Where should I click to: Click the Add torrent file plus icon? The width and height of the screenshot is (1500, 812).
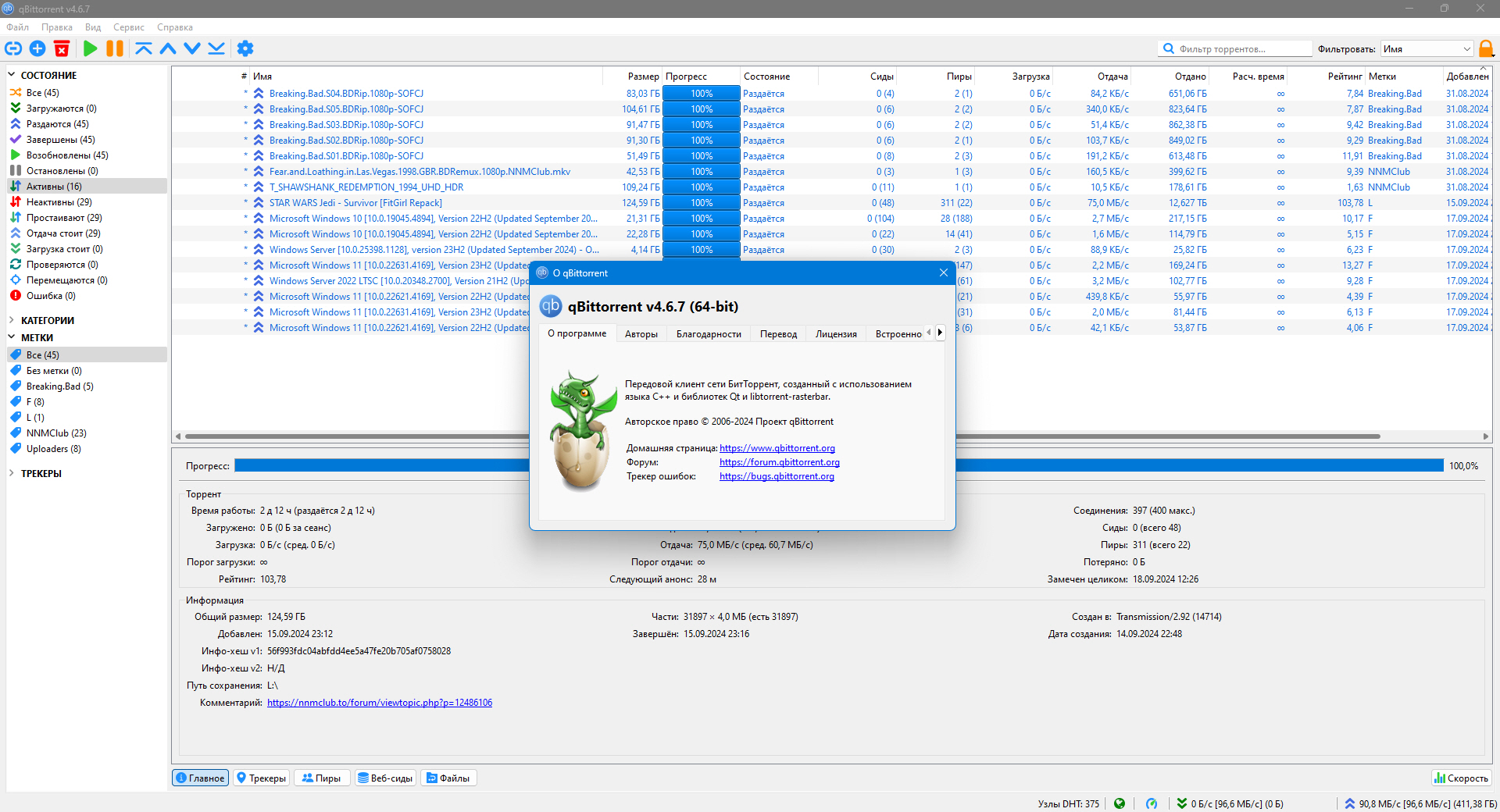tap(37, 48)
